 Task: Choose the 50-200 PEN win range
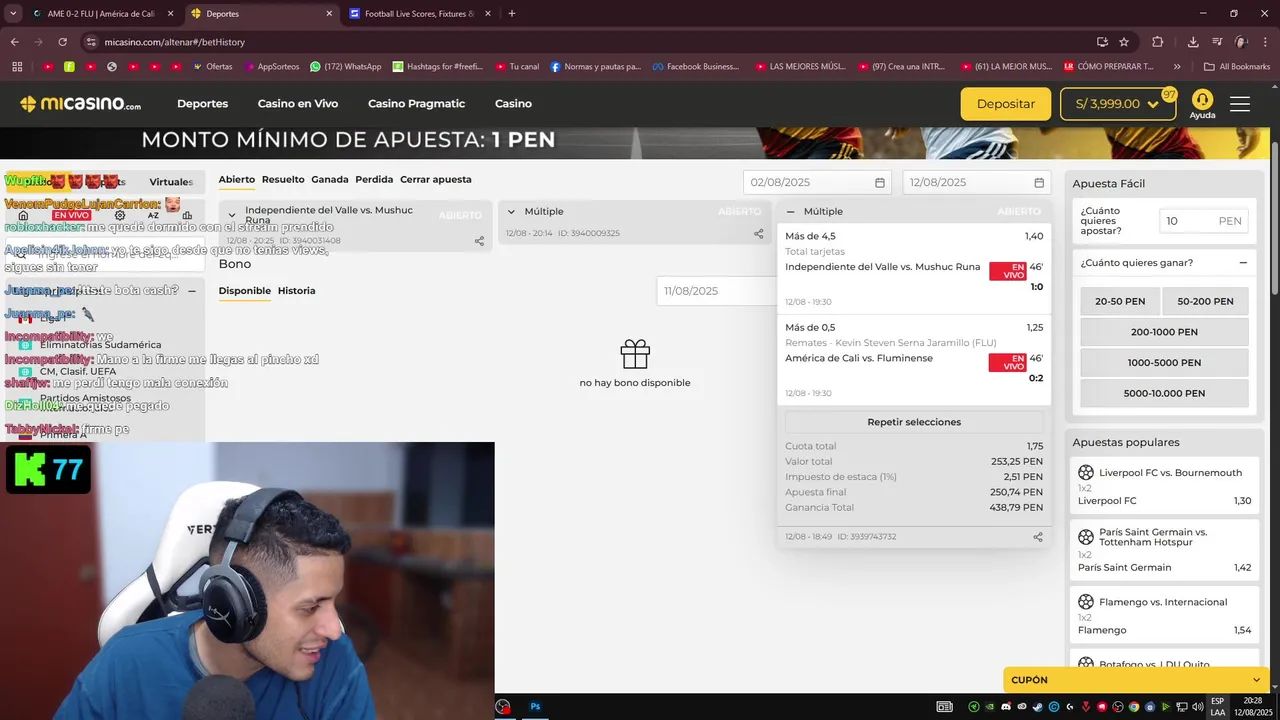tap(1205, 301)
